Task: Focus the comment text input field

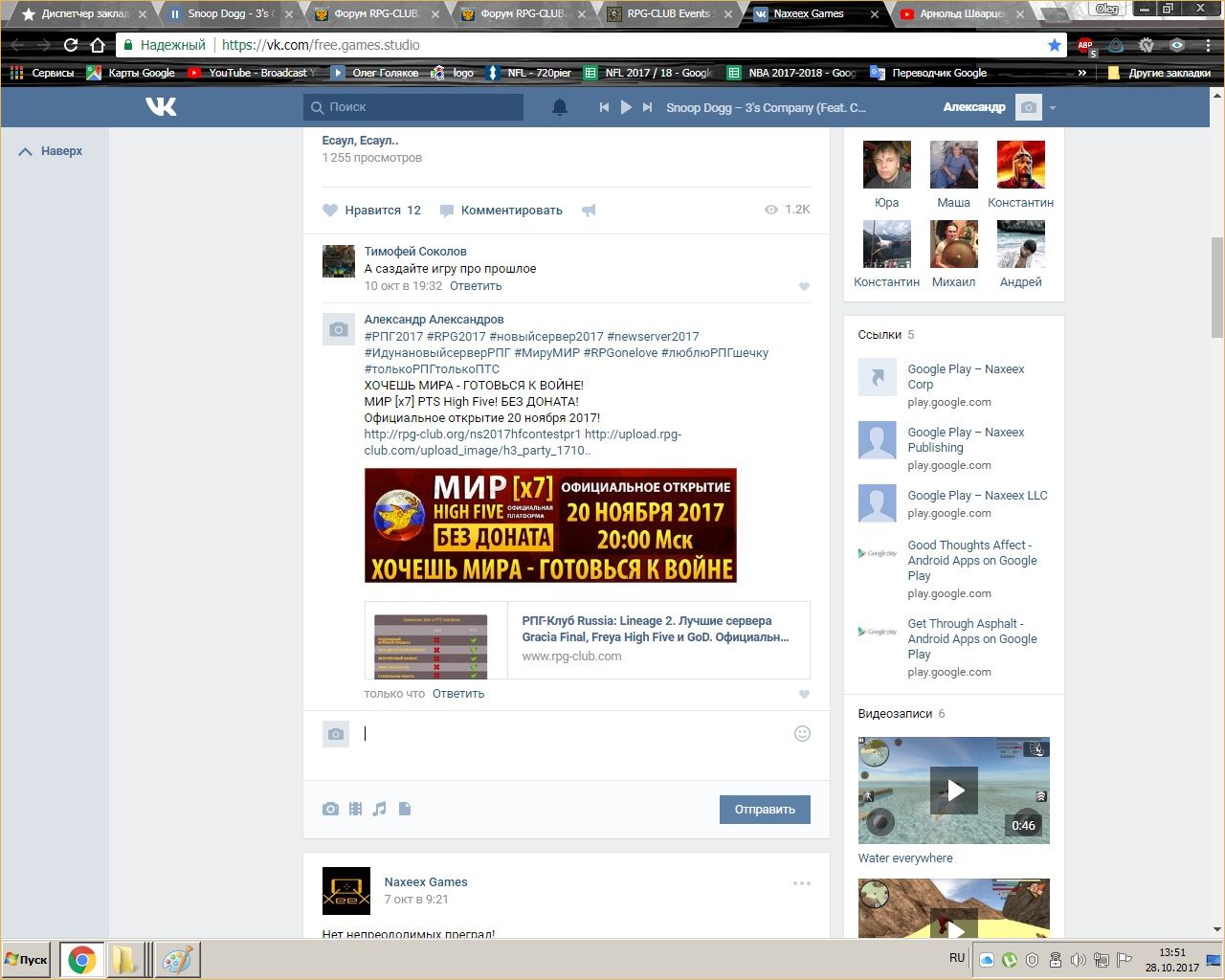Action: pos(574,734)
